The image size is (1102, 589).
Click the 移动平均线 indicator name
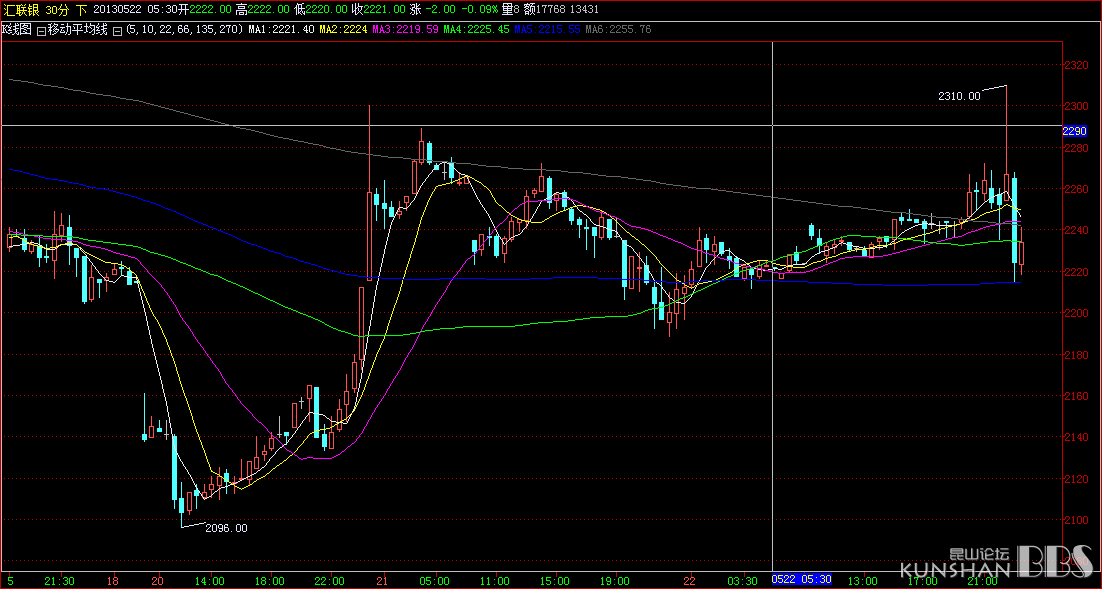tap(77, 30)
